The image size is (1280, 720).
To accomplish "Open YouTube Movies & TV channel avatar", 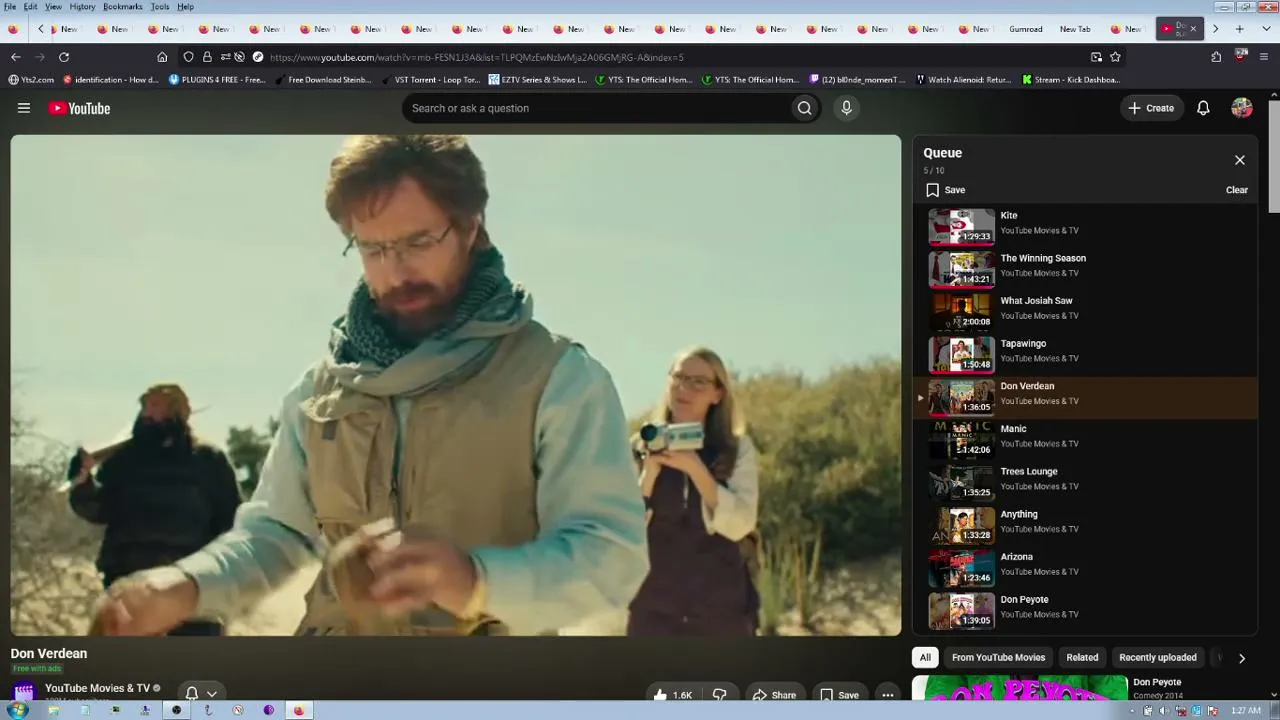I will pyautogui.click(x=24, y=692).
